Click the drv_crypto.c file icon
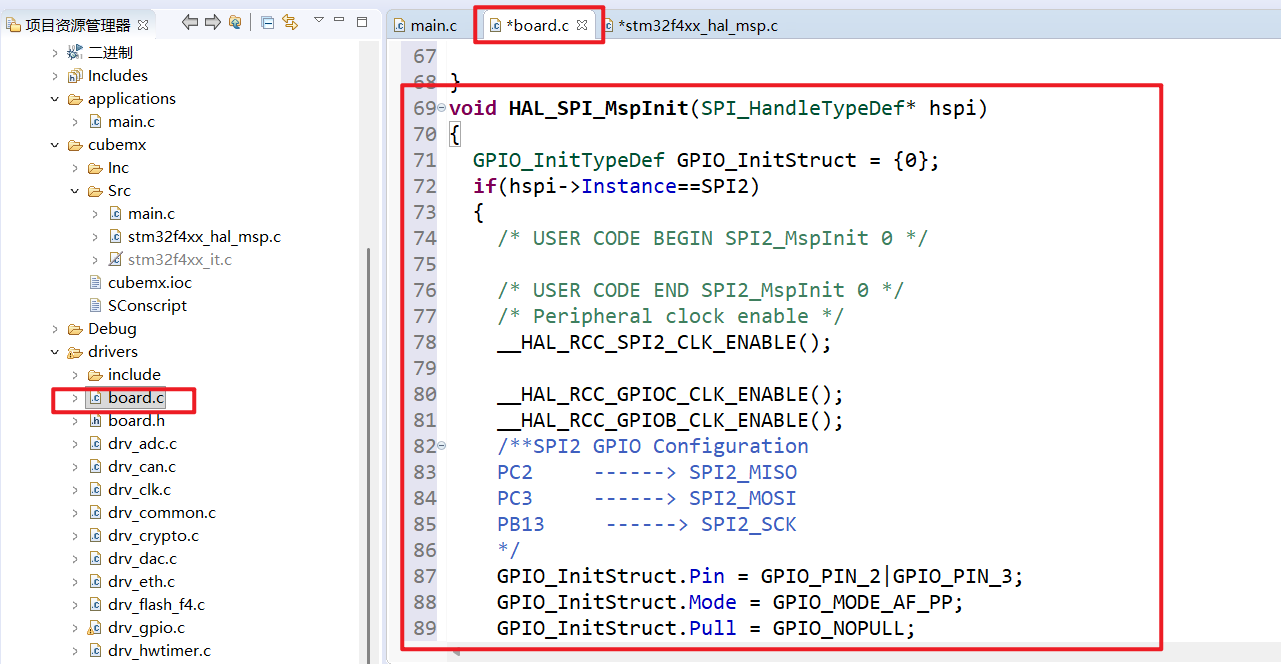 pyautogui.click(x=95, y=536)
